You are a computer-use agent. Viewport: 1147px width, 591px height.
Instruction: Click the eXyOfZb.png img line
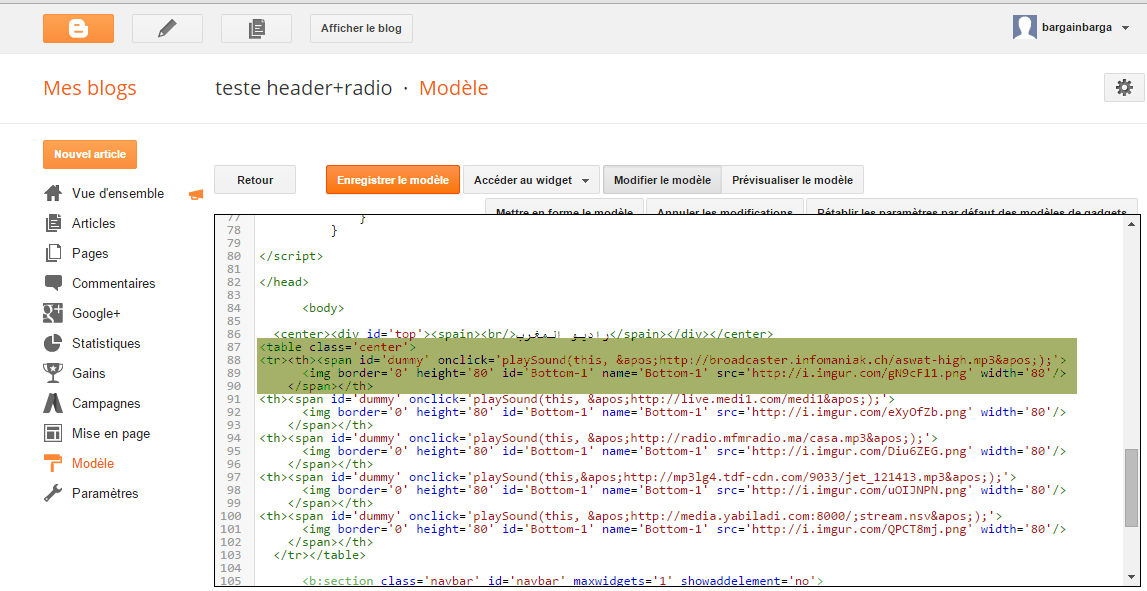click(684, 412)
